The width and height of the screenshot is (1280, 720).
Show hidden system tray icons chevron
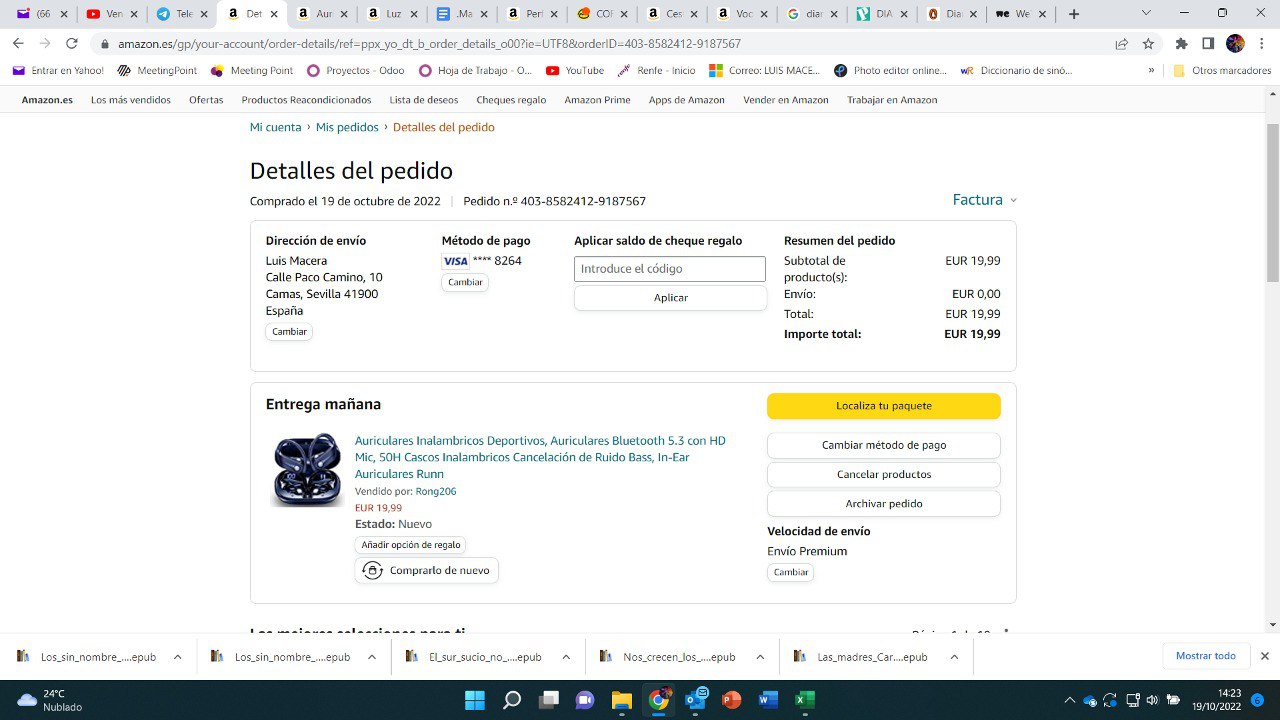click(1069, 699)
